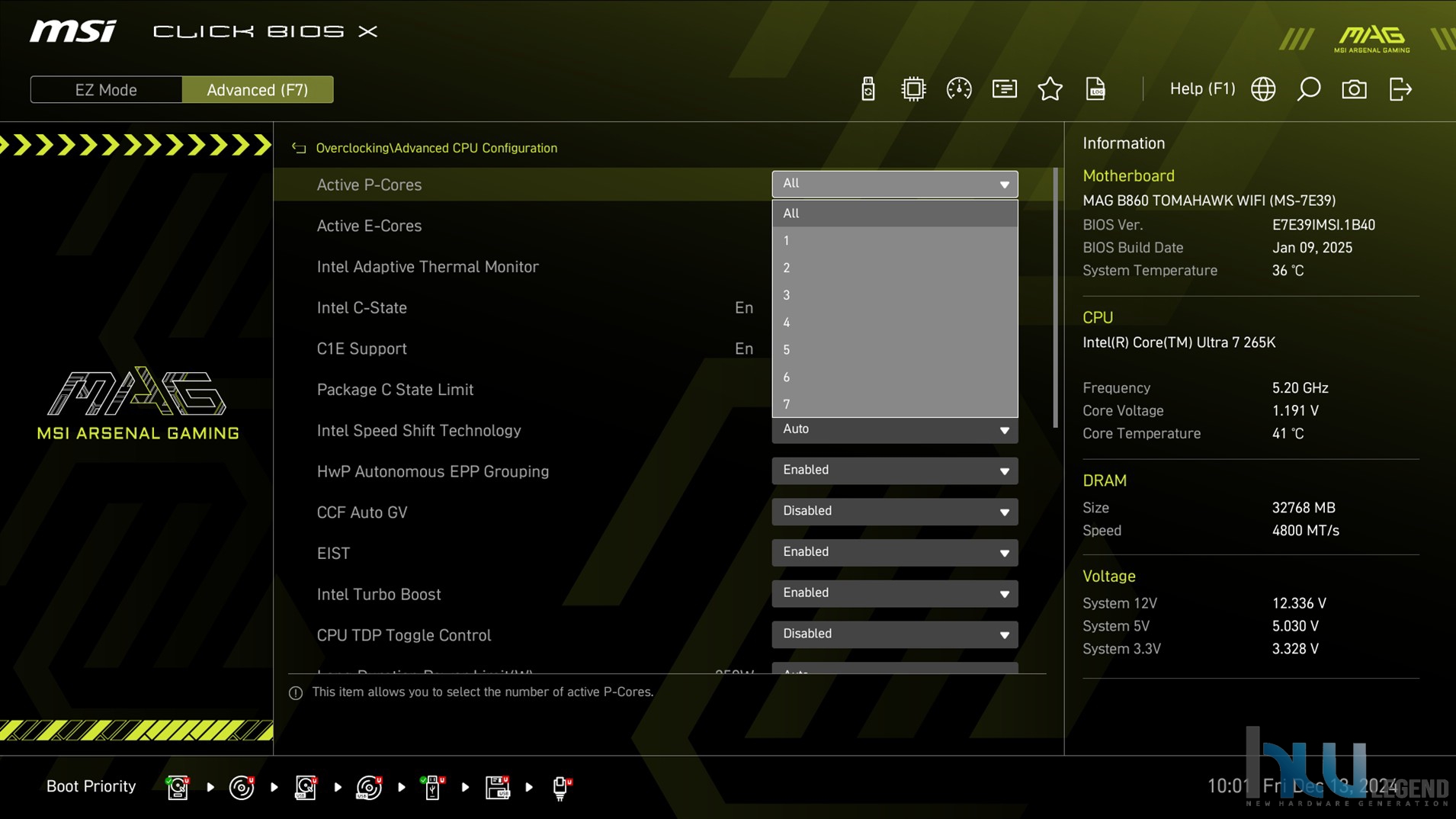Screen dimensions: 1456x819
Task: Select the USB floppy boot device icon
Action: point(497,787)
